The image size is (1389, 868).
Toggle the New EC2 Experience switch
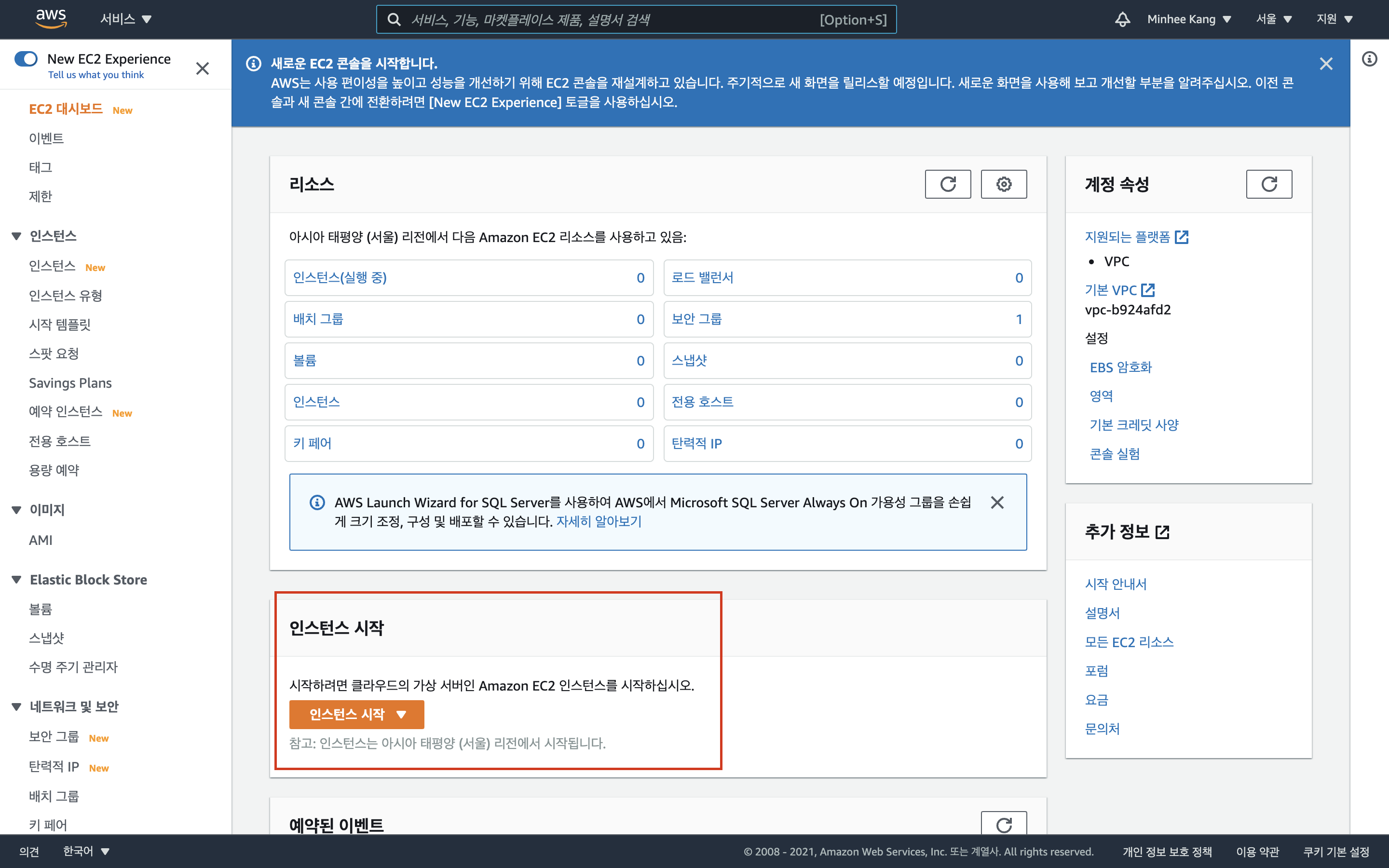(x=27, y=59)
